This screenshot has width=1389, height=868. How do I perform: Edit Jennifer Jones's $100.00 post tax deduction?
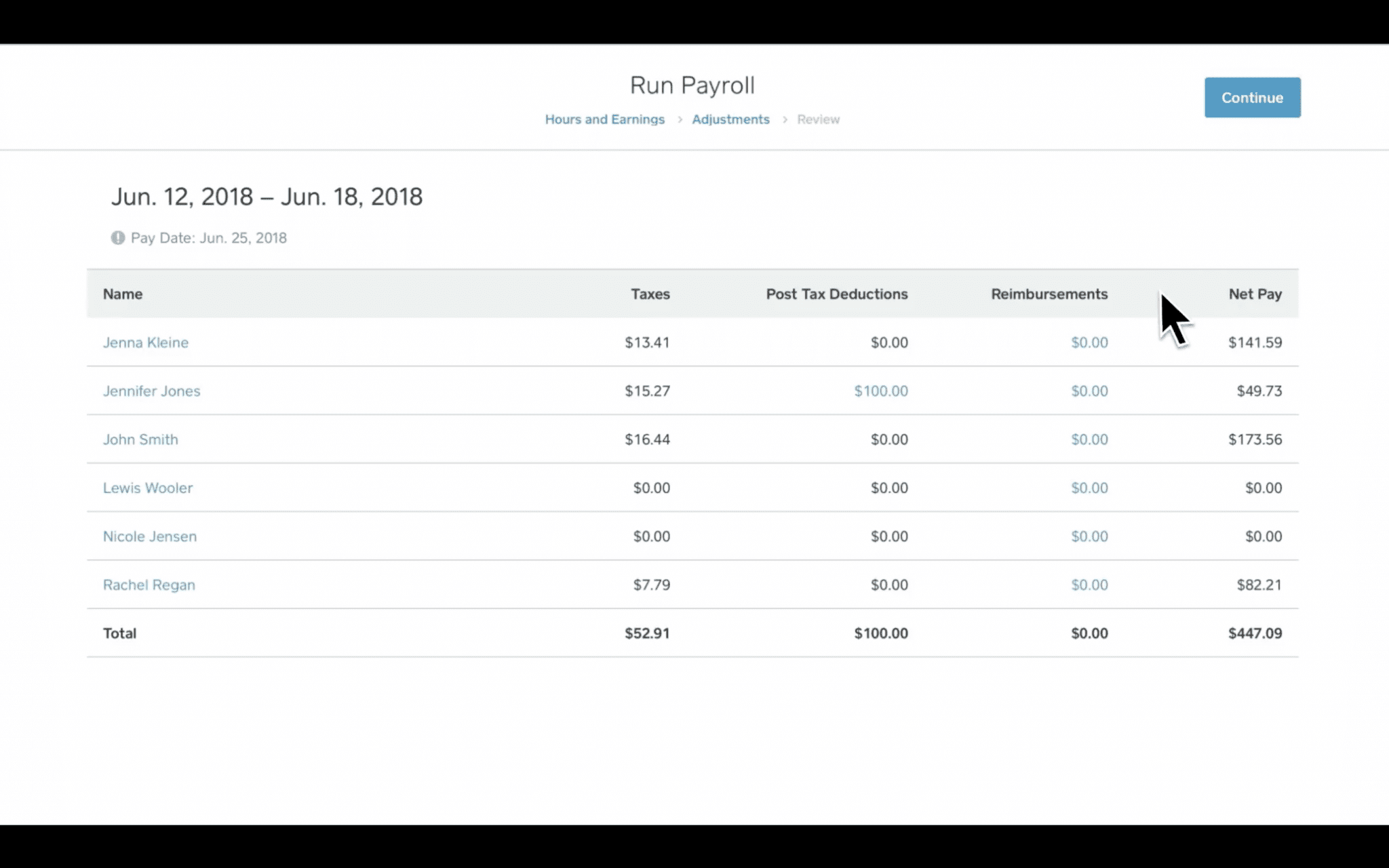[x=880, y=391]
